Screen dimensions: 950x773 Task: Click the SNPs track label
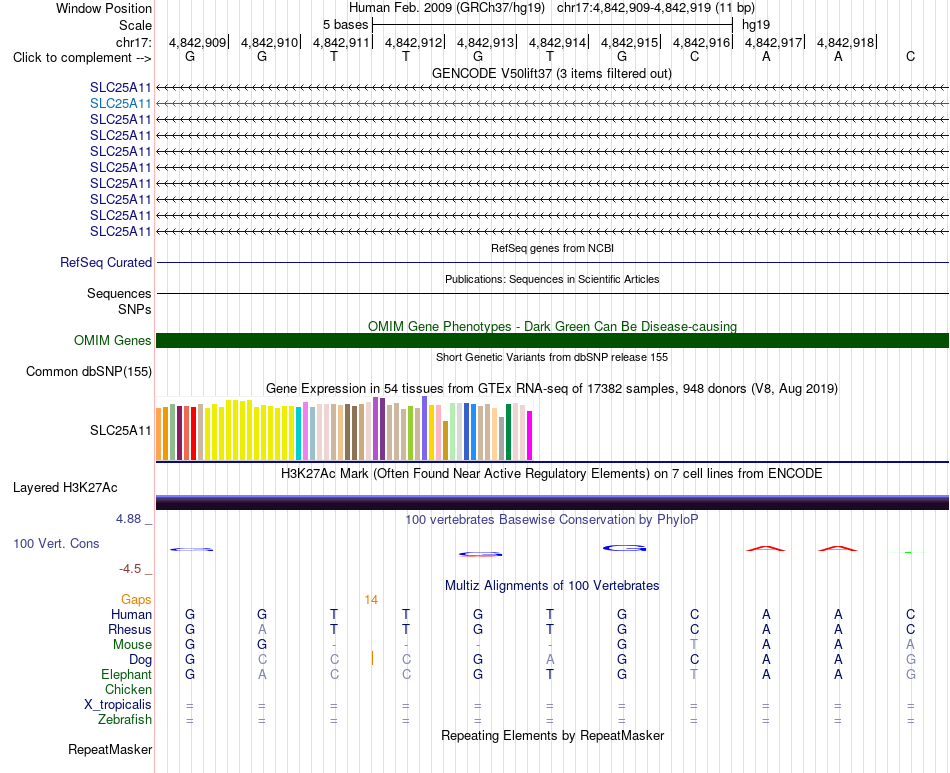[135, 309]
